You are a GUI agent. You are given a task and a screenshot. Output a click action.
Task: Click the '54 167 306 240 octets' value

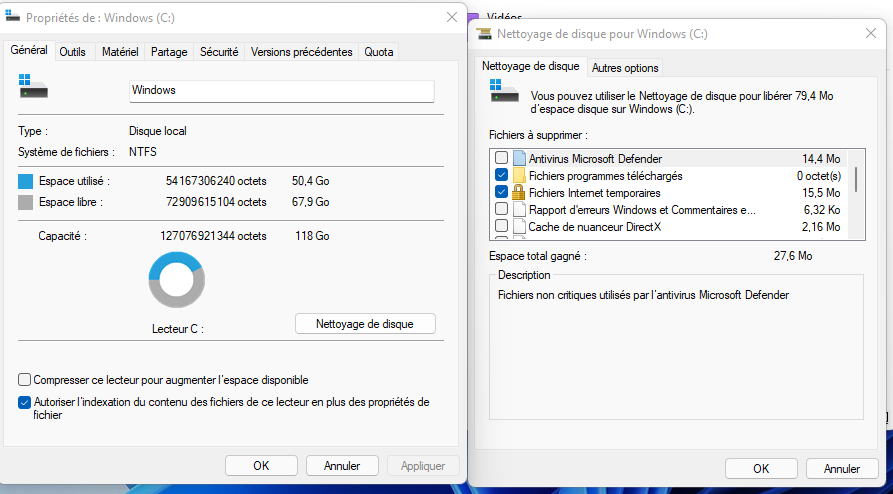coord(216,181)
